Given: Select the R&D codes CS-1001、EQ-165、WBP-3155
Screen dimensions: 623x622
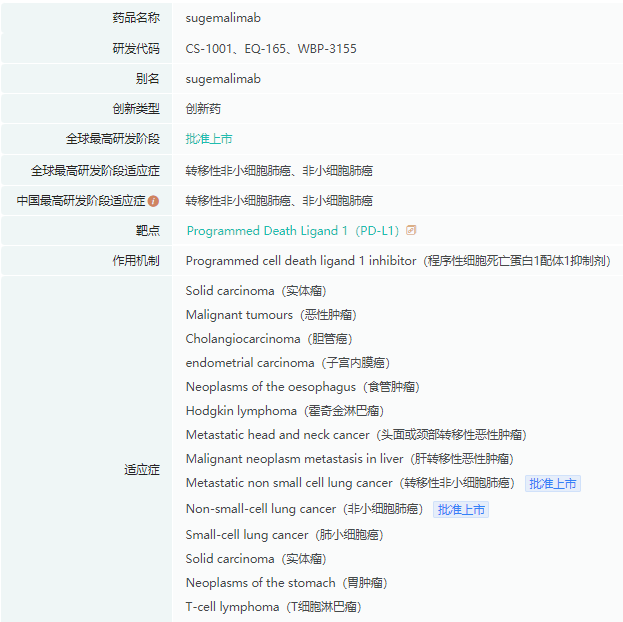Looking at the screenshot, I should coord(271,48).
